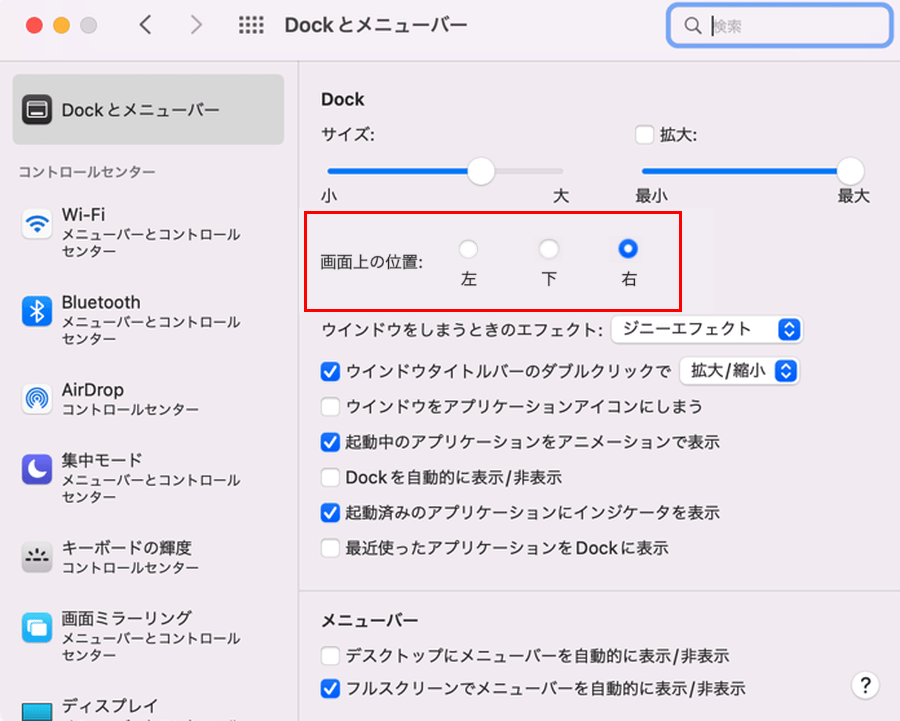Viewport: 900px width, 721px height.
Task: Select 画面ミラーリング in the sidebar list
Action: click(x=148, y=636)
